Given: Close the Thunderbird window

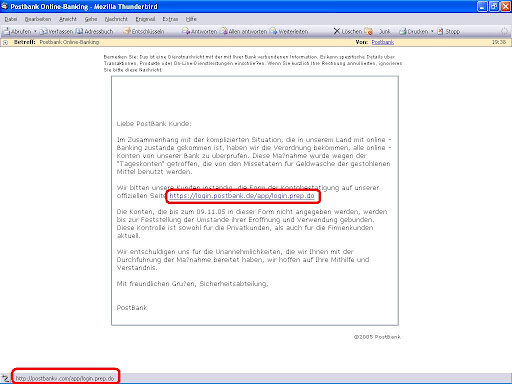Looking at the screenshot, I should click(506, 6).
